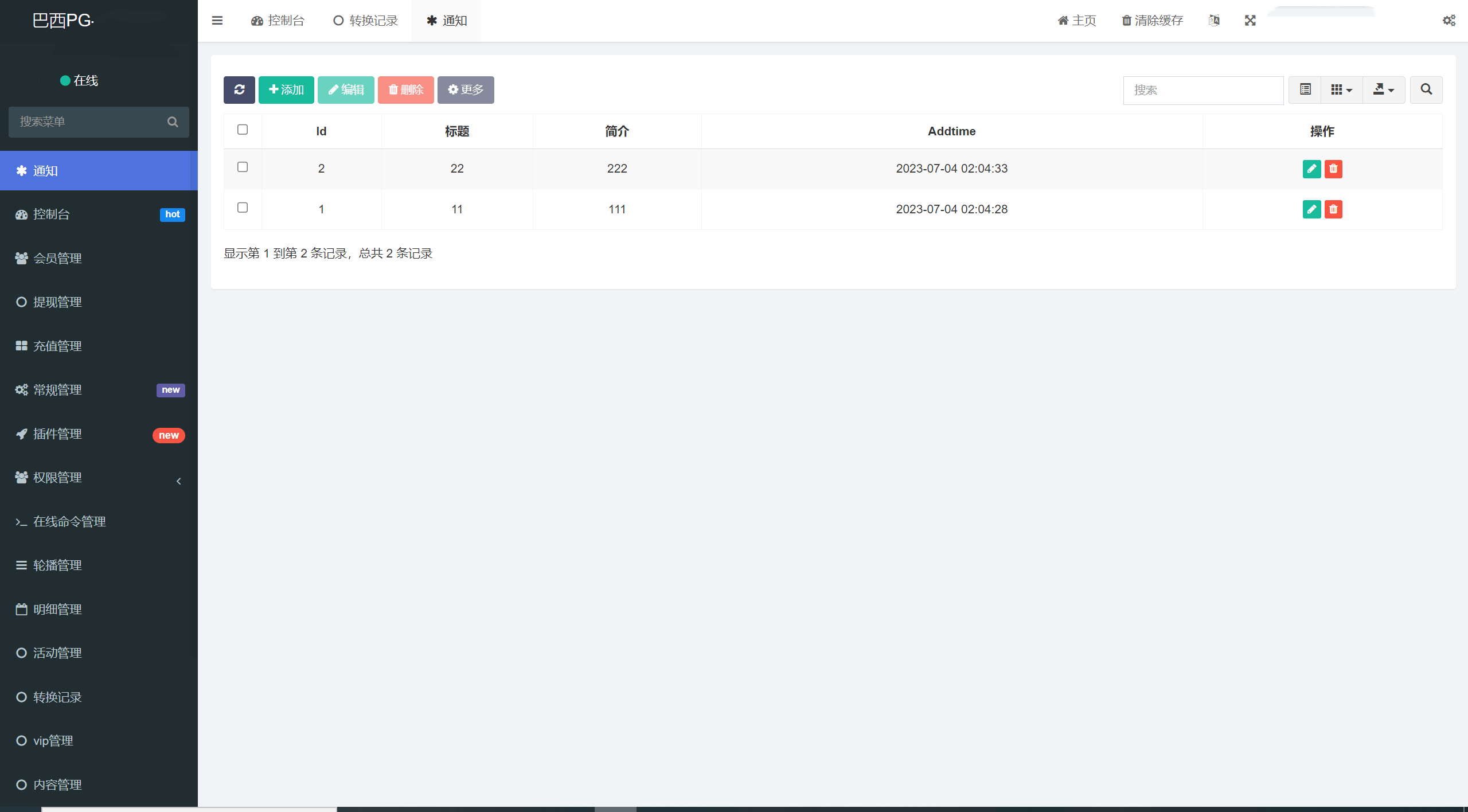This screenshot has width=1468, height=812.
Task: Check the select-all header checkbox
Action: tap(243, 130)
